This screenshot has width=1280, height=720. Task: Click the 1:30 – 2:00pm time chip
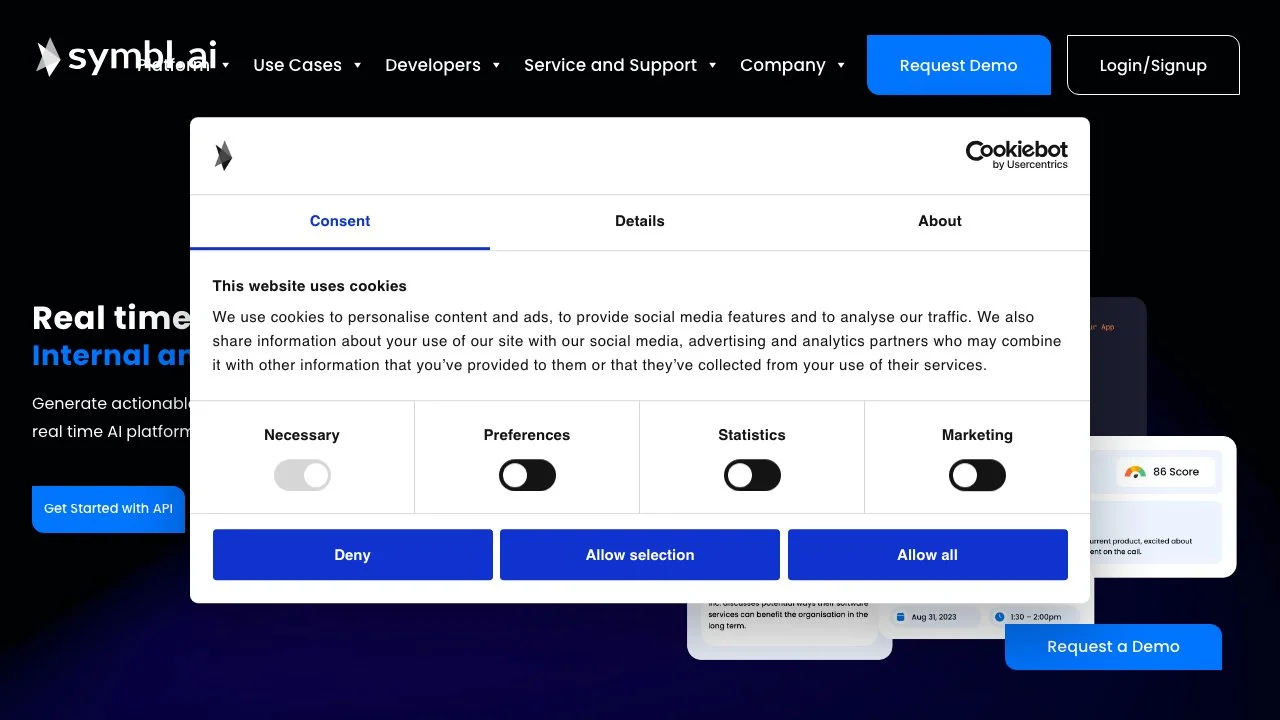click(1035, 617)
